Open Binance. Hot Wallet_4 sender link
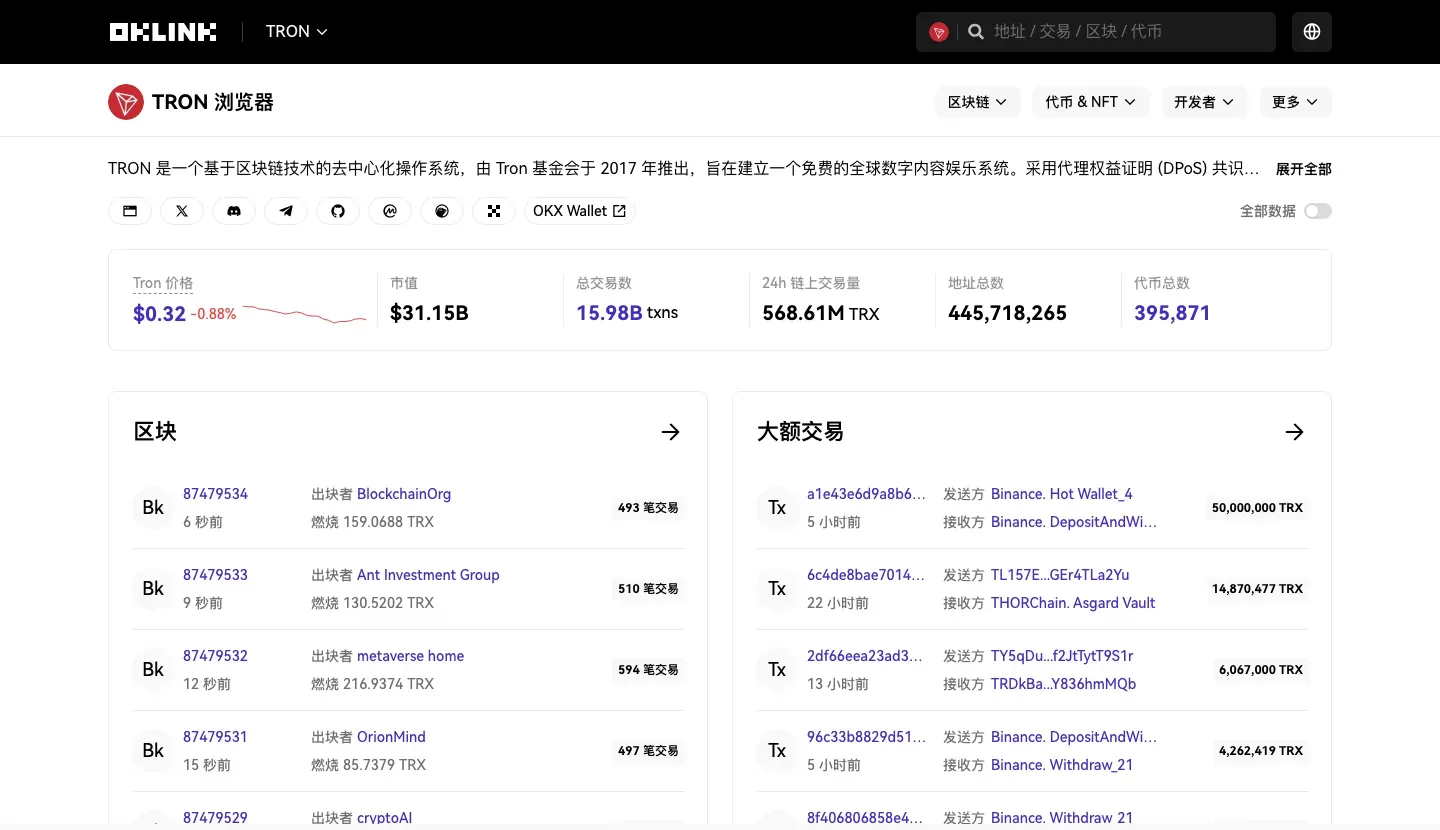 (x=1062, y=494)
